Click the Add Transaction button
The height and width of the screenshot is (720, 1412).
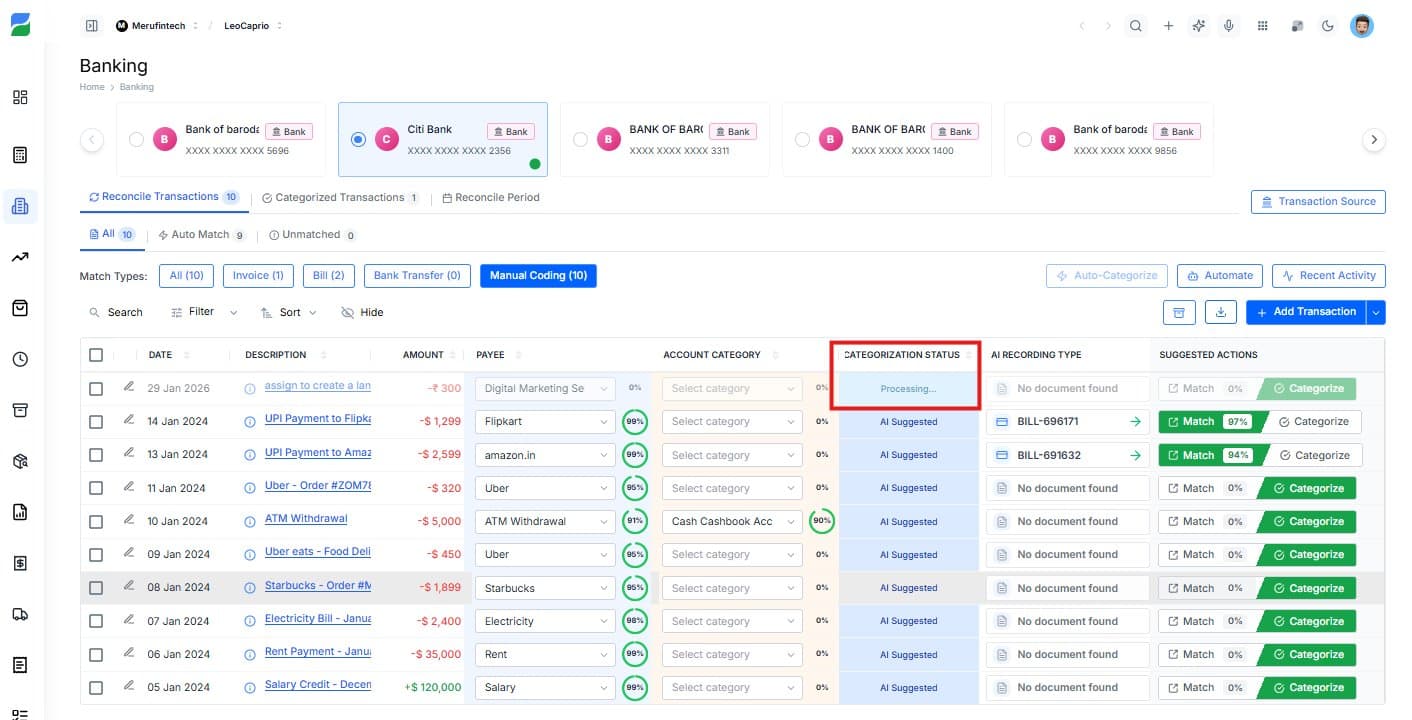(1306, 312)
